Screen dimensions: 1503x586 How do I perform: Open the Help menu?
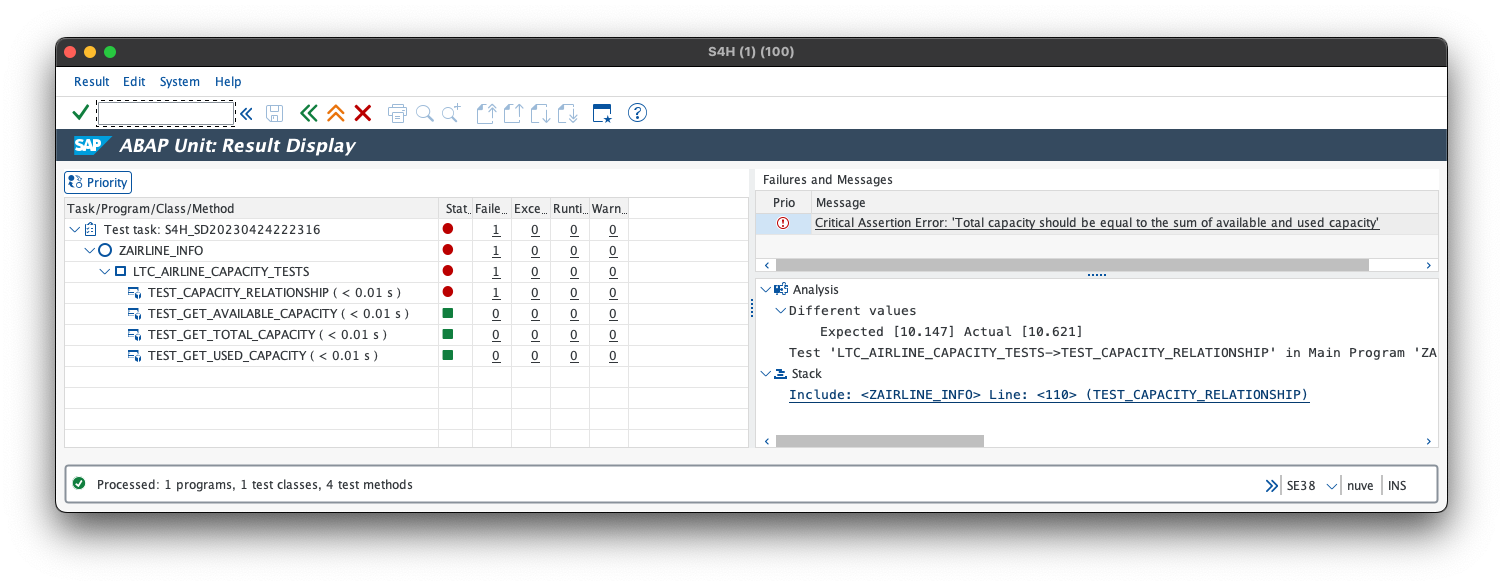(228, 82)
